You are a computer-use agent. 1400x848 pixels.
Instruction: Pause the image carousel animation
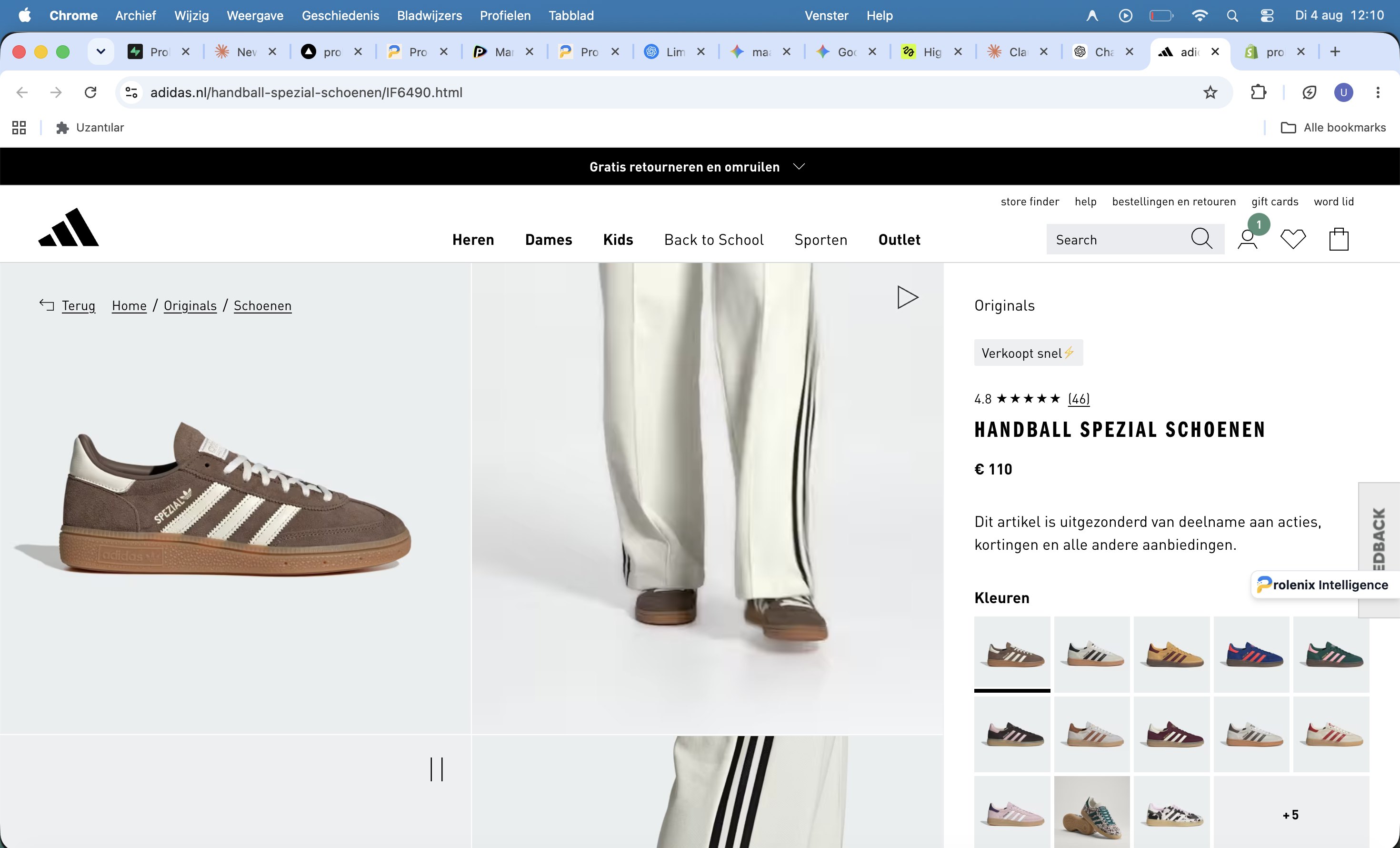(436, 769)
